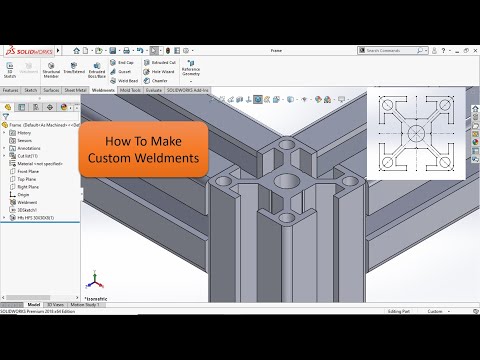
Task: Open the Sheet Metal ribbon tab
Action: [x=76, y=90]
